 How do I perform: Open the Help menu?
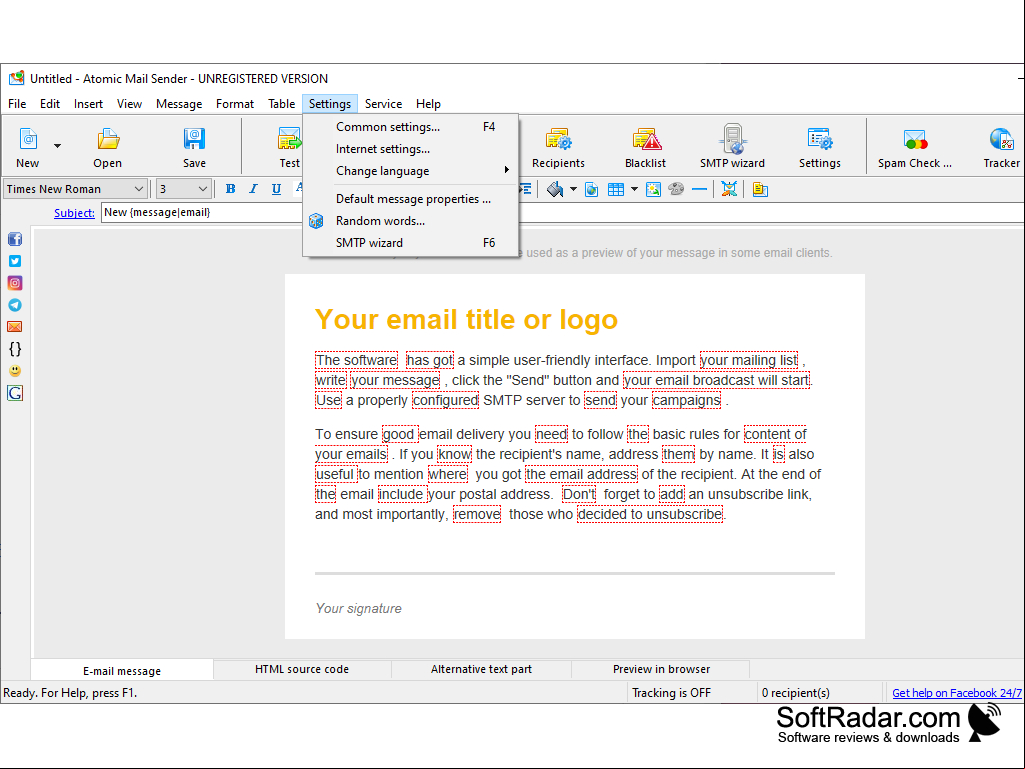coord(428,103)
